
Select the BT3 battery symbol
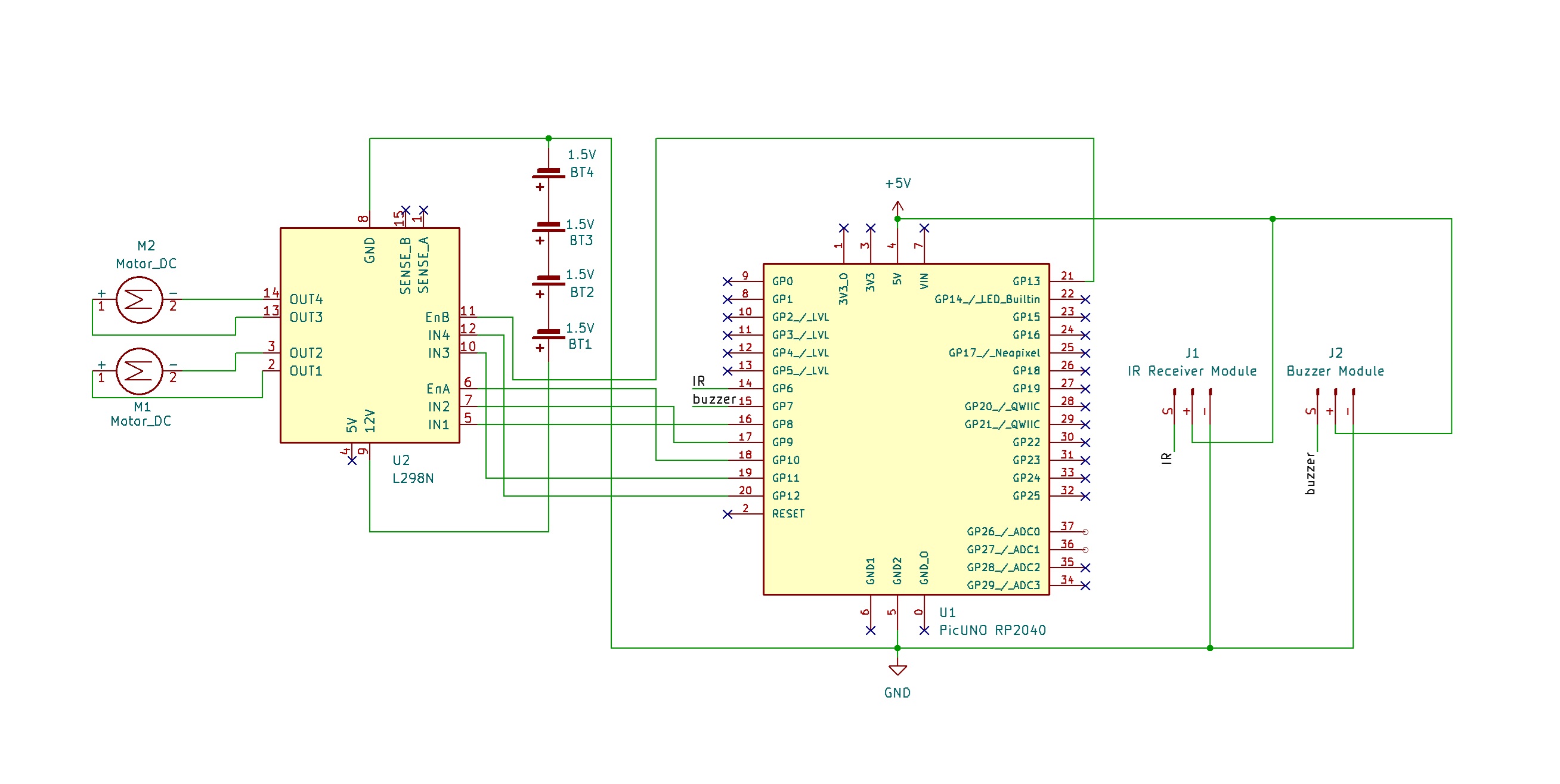[548, 228]
